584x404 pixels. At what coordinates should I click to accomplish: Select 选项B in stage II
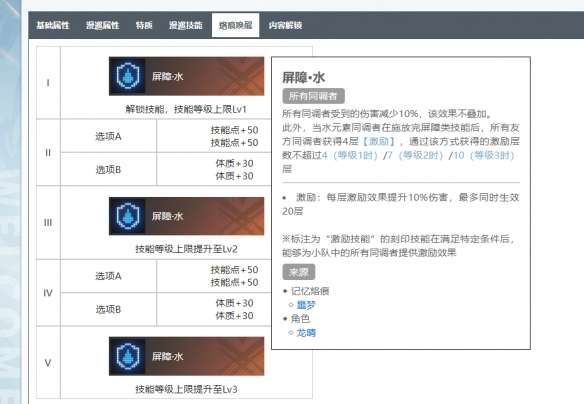[x=108, y=169]
